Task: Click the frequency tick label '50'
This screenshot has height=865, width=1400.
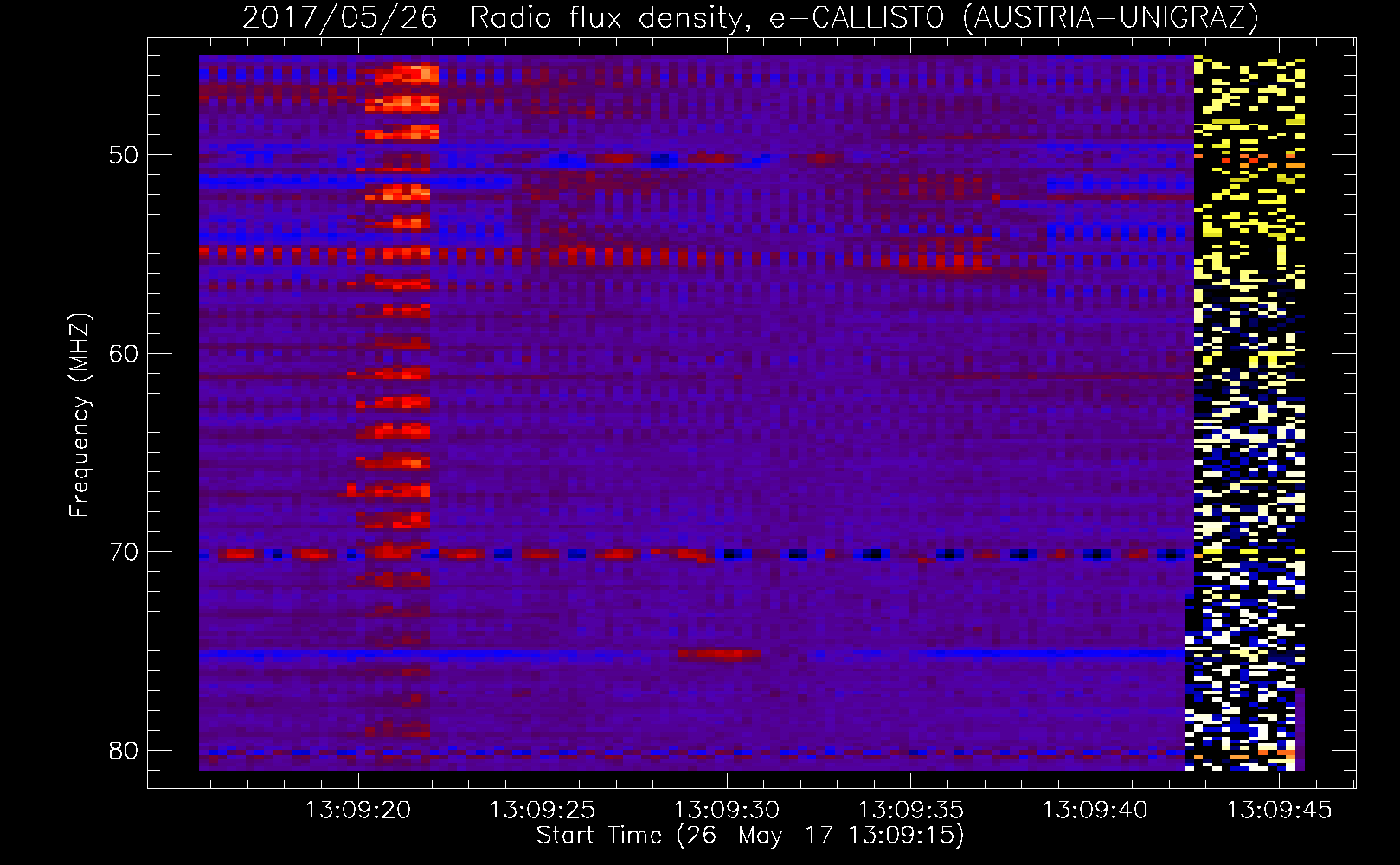Action: (124, 155)
